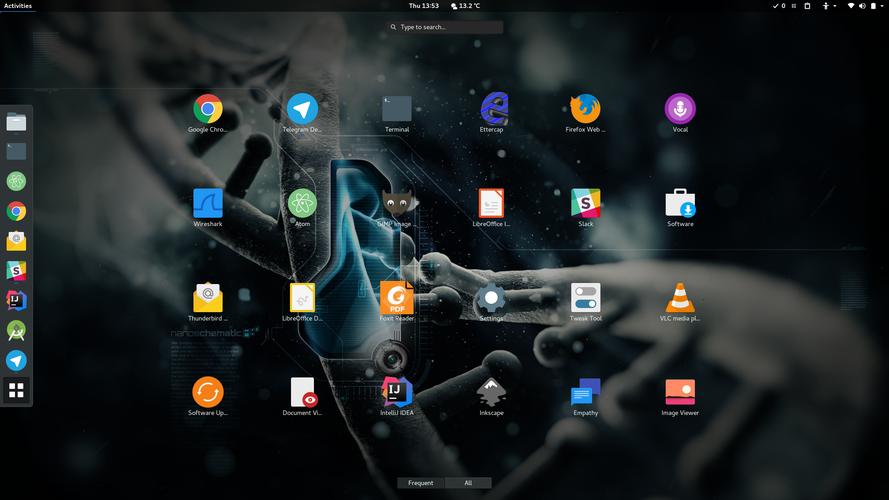
Task: Launch Foxit Reader PDF app
Action: tap(397, 302)
